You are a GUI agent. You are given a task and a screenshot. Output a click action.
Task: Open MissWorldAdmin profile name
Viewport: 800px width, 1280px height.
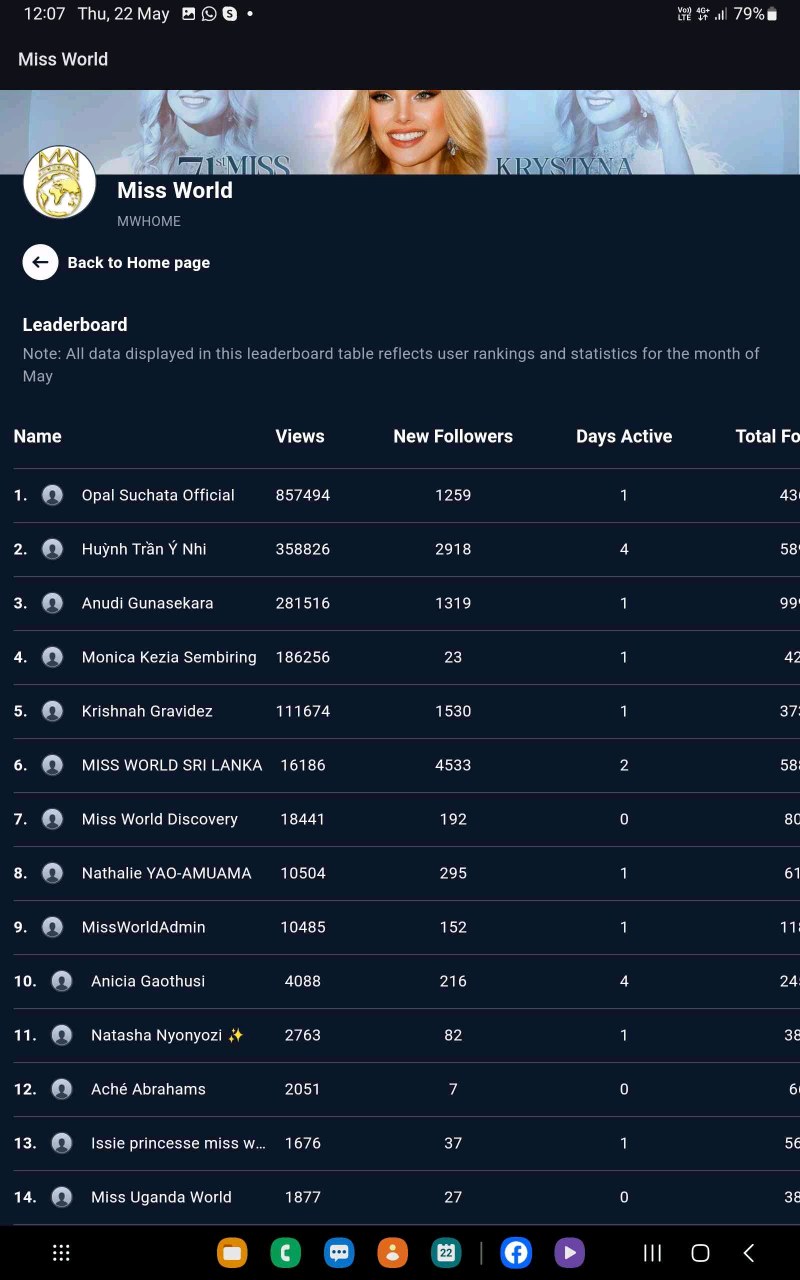tap(143, 927)
